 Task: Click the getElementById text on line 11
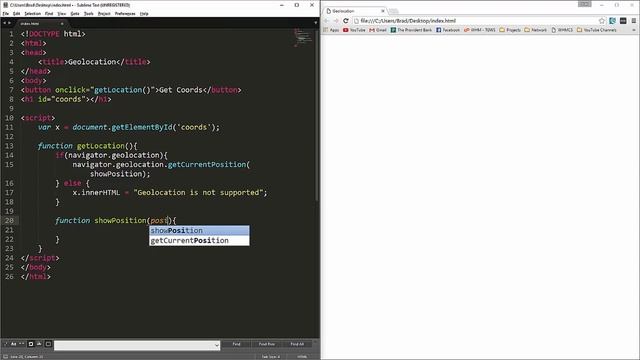(x=142, y=127)
